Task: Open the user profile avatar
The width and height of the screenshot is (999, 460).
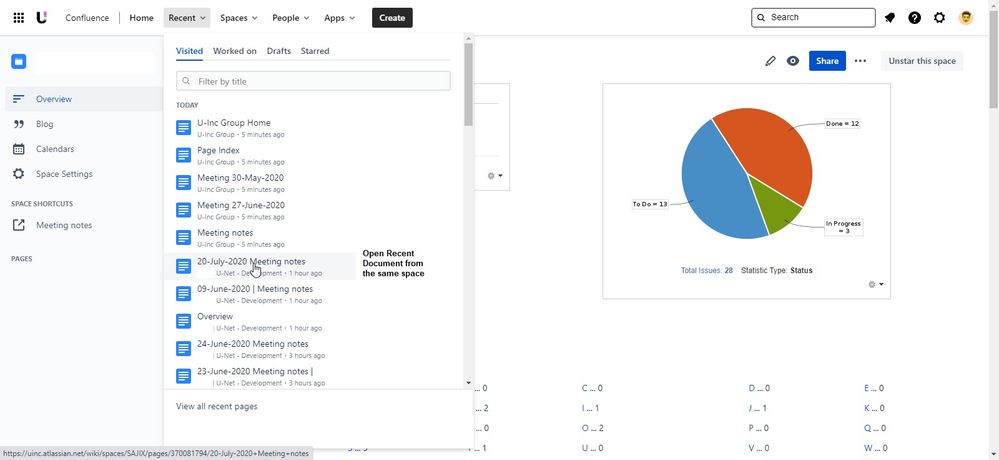Action: 966,18
